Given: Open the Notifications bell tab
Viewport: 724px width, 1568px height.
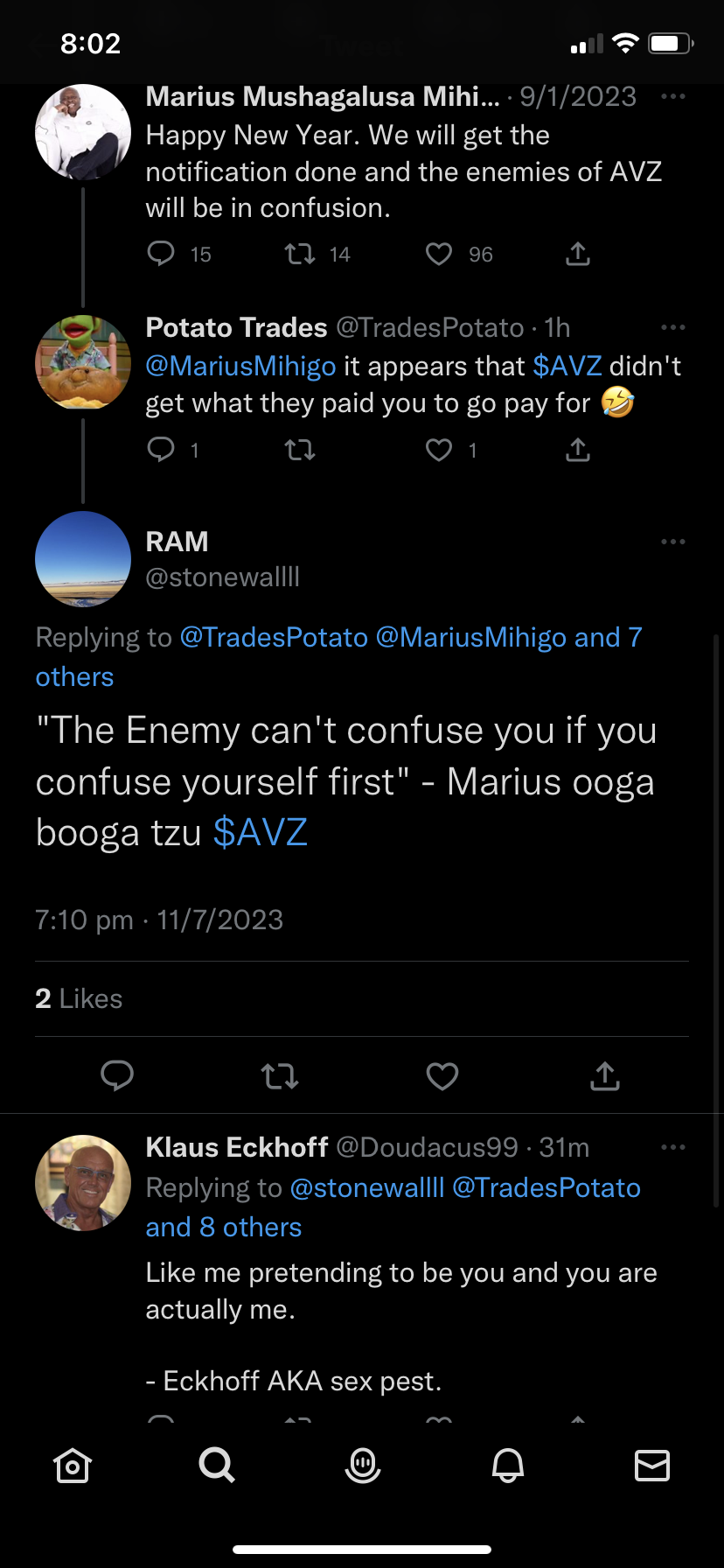Looking at the screenshot, I should coord(508,1465).
